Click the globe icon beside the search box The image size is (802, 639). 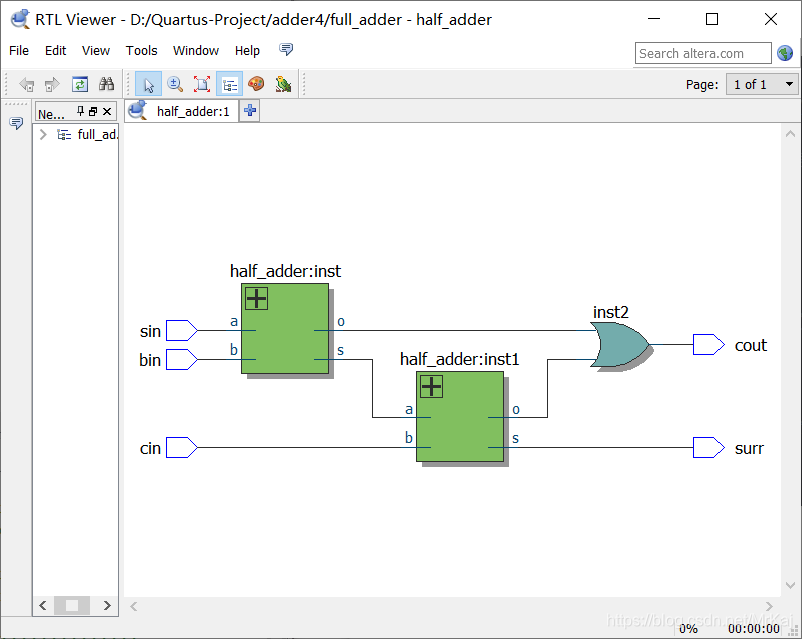tap(785, 53)
